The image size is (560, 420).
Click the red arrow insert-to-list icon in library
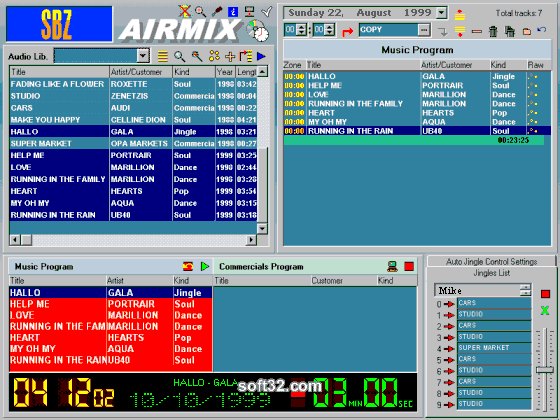point(246,56)
